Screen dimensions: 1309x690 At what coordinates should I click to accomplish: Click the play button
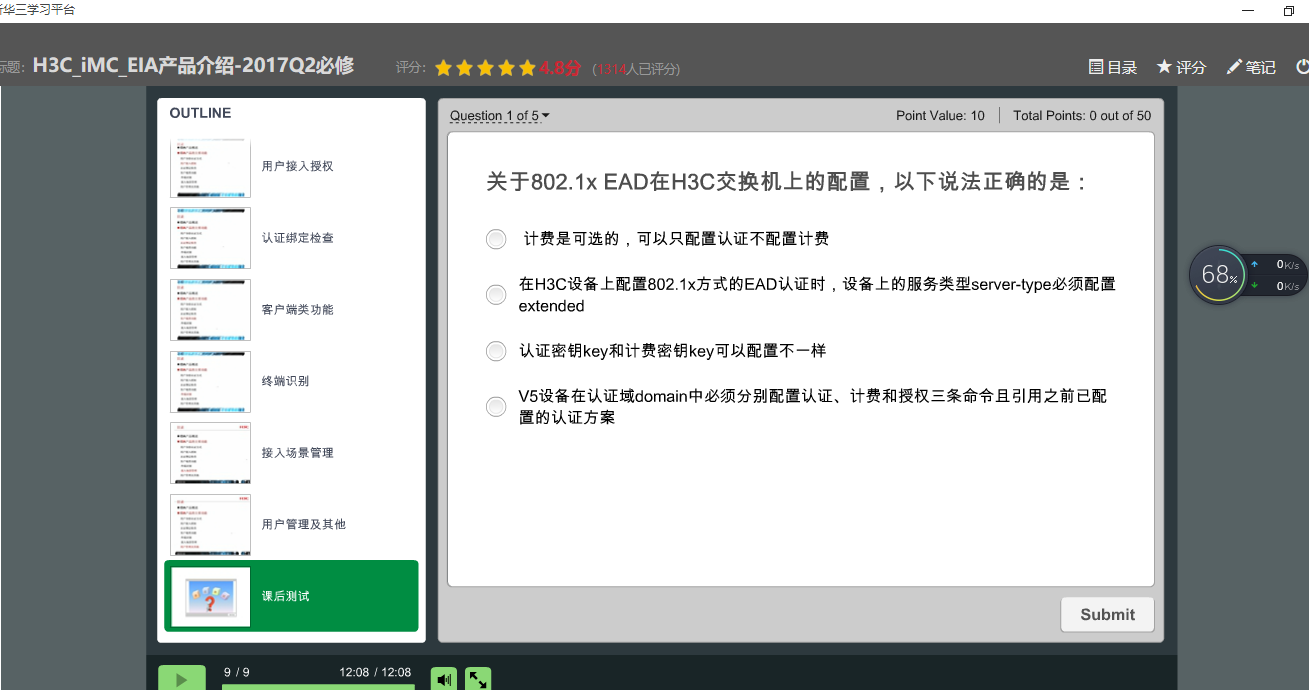click(x=182, y=679)
